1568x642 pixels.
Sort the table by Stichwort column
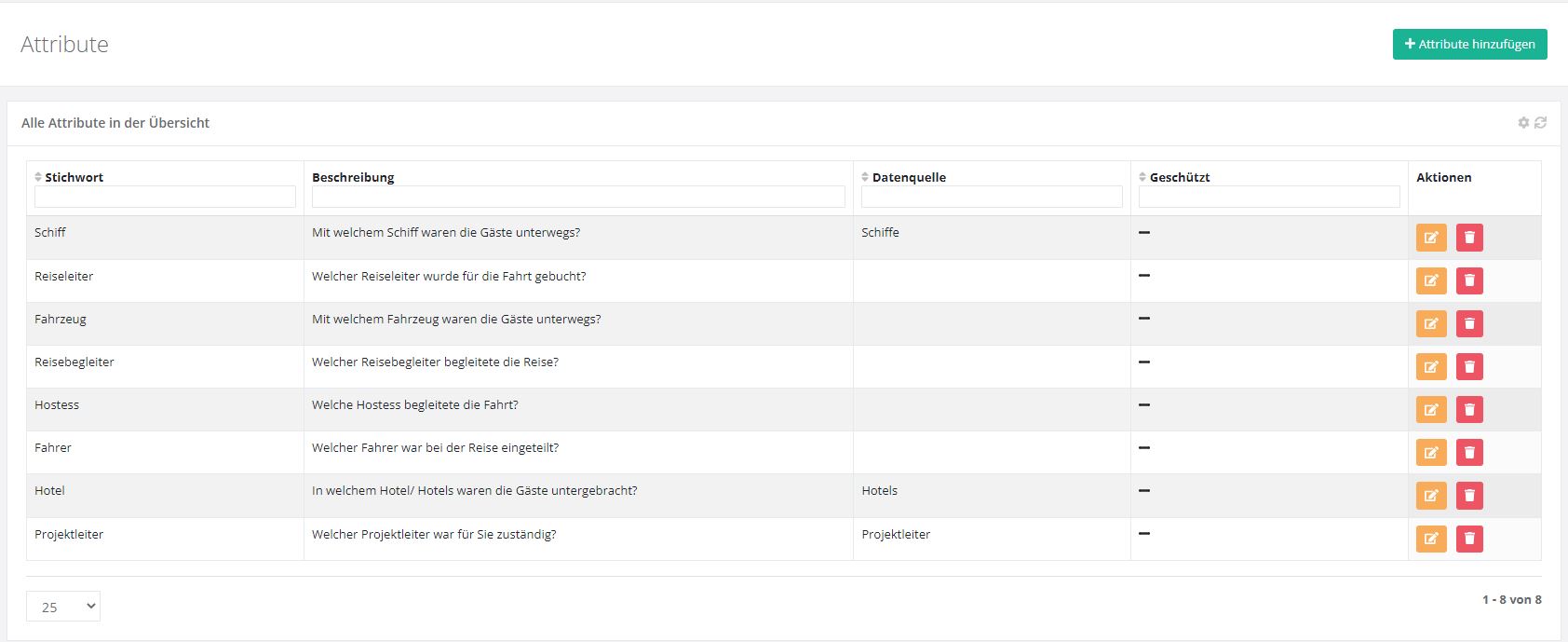(x=74, y=177)
